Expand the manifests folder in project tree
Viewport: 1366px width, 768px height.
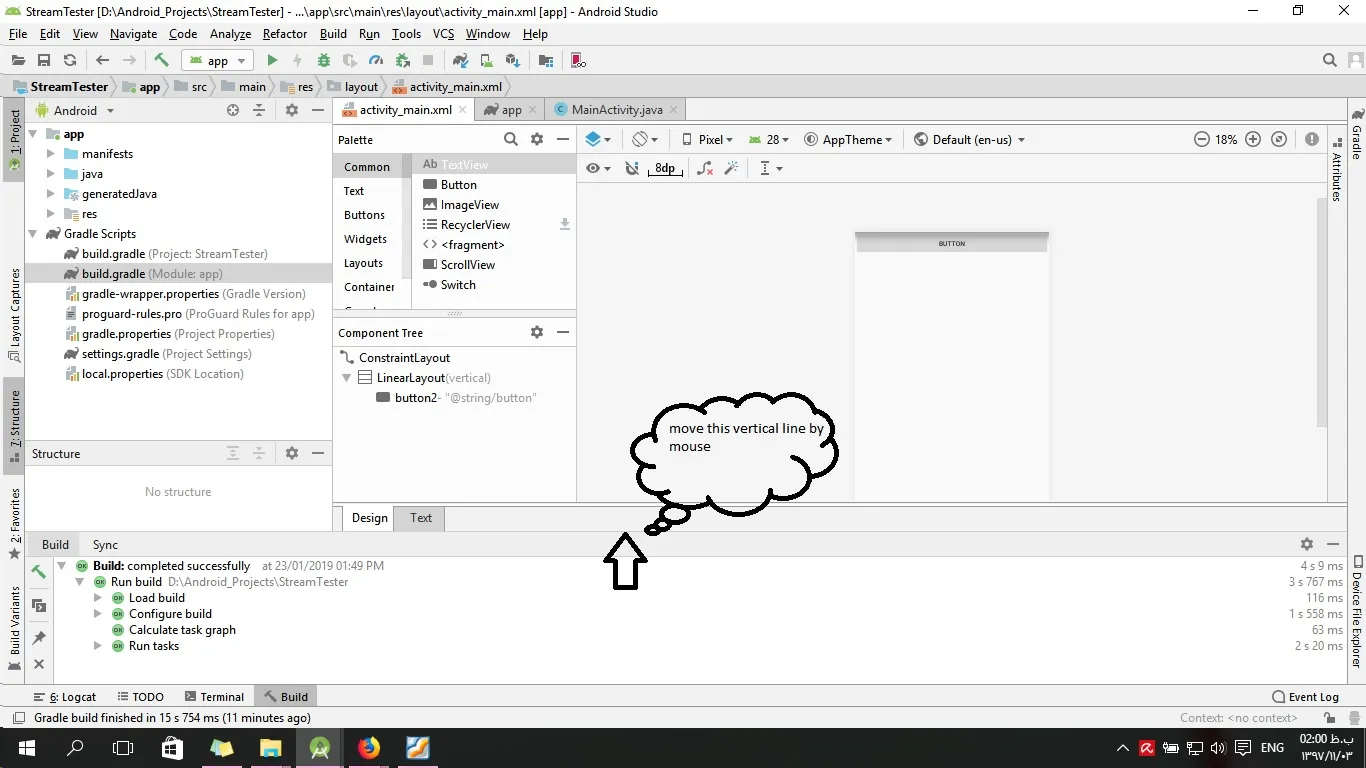coord(51,154)
